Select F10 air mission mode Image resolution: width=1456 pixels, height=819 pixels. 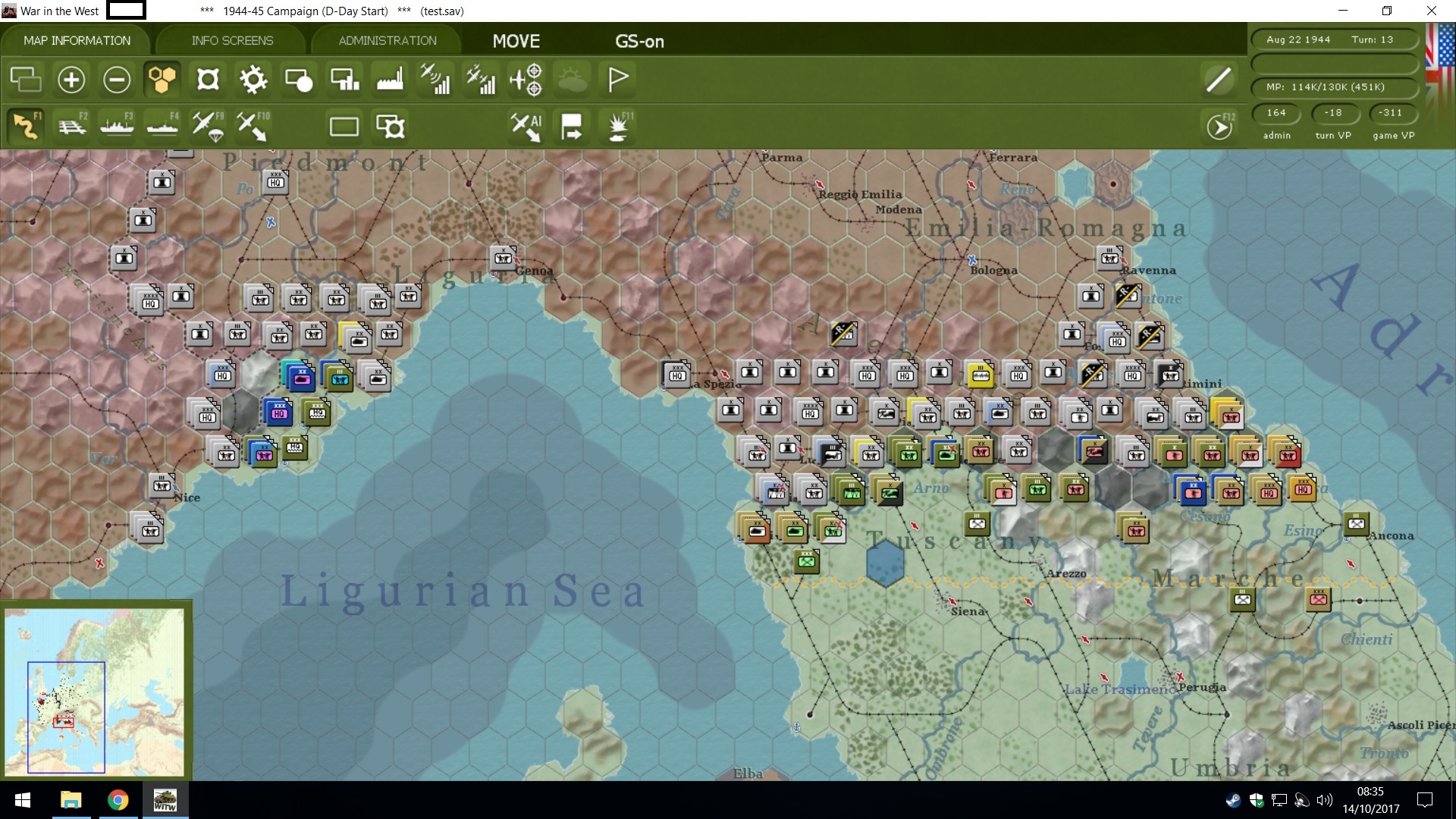tap(253, 126)
